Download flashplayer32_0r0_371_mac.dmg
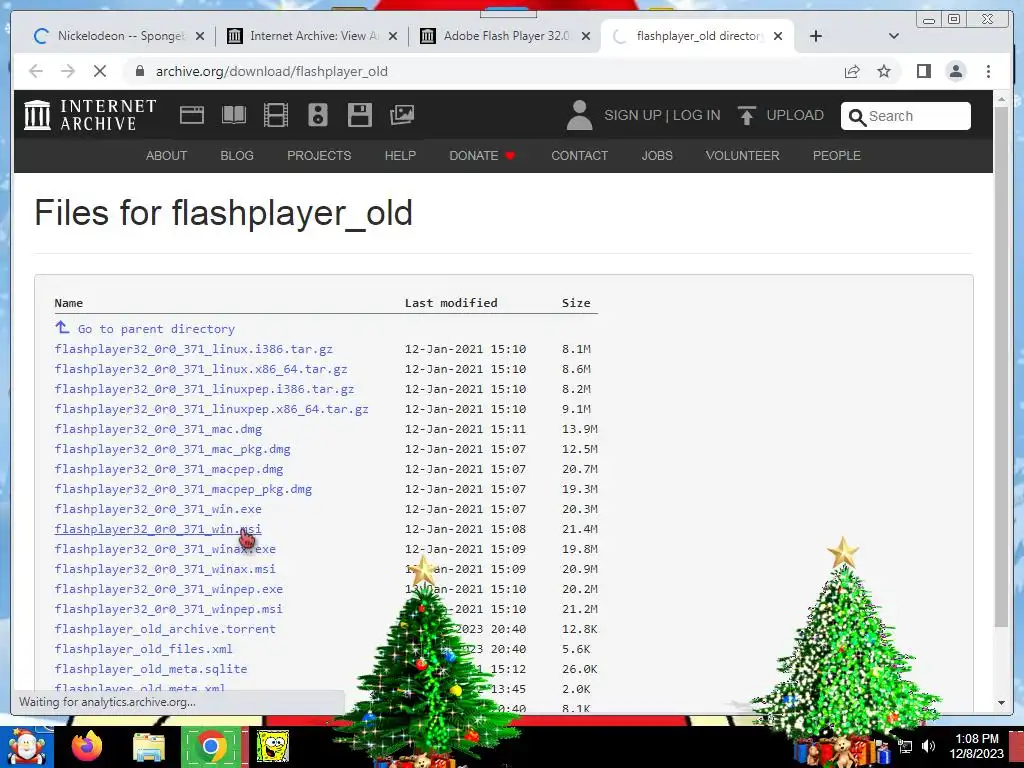Screen dimensions: 1024x768 coord(159,429)
